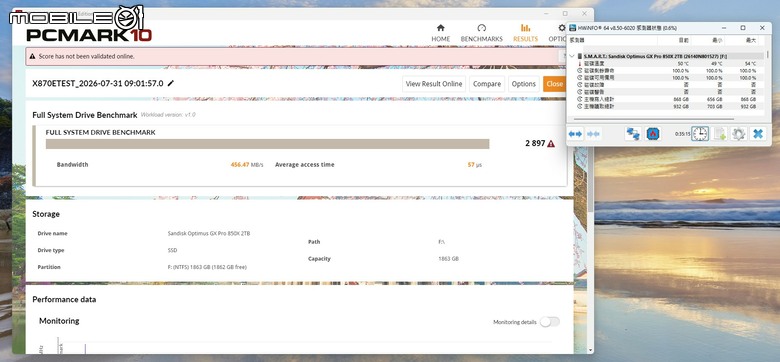Click thermometer icon on 50 °C row

coord(580,64)
